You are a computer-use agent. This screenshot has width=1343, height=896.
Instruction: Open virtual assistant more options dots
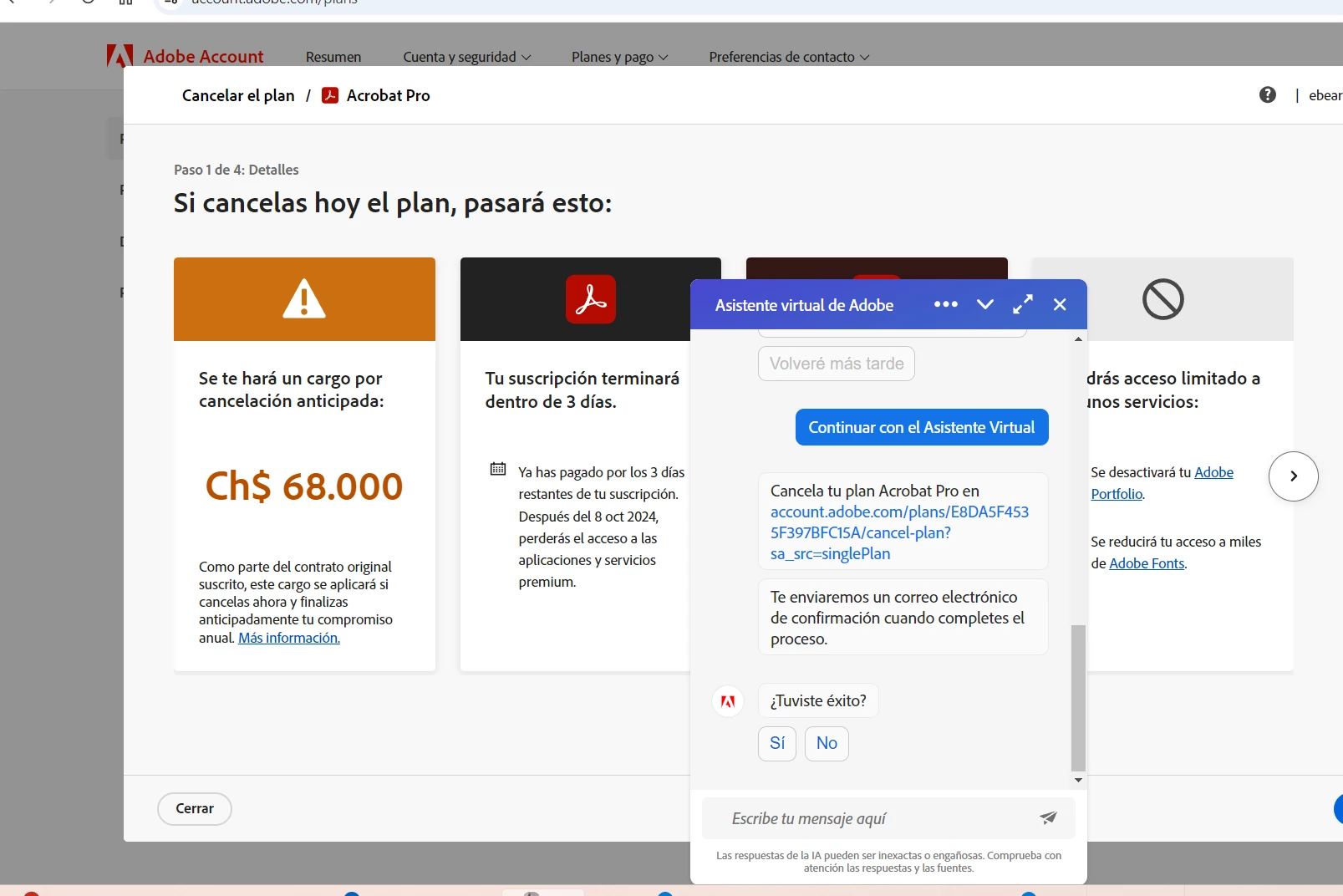(945, 304)
